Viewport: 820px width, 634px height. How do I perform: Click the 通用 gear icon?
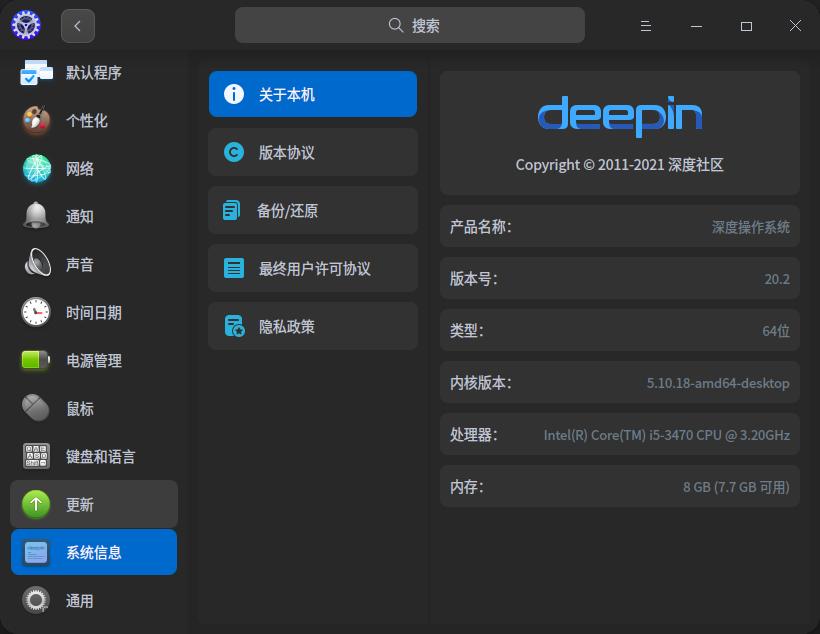coord(36,600)
